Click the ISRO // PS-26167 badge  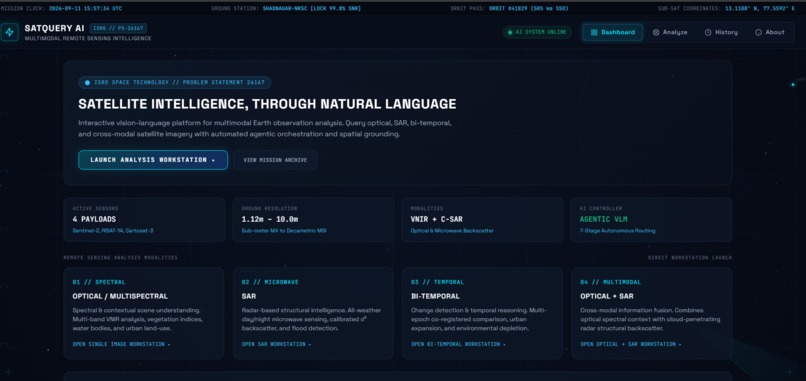(118, 28)
